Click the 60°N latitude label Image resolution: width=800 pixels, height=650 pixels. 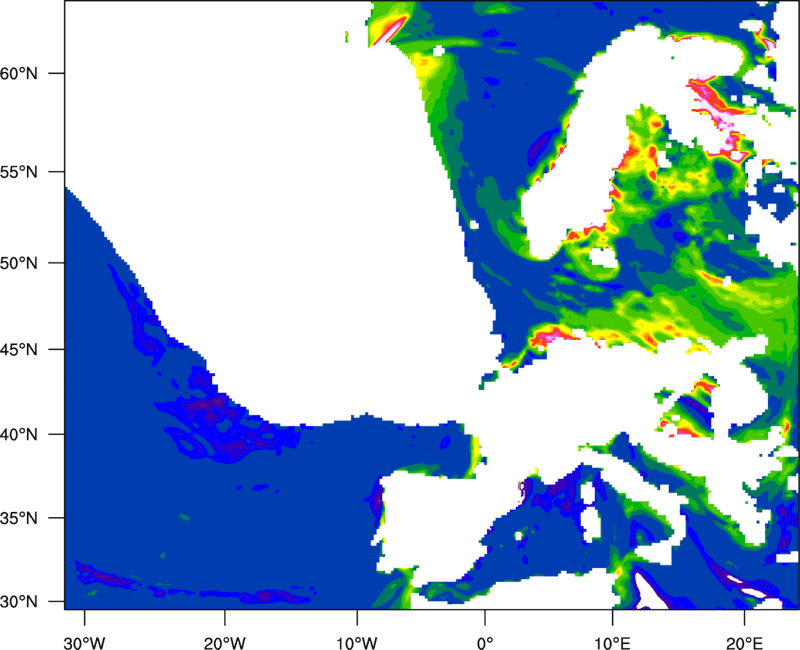19,73
